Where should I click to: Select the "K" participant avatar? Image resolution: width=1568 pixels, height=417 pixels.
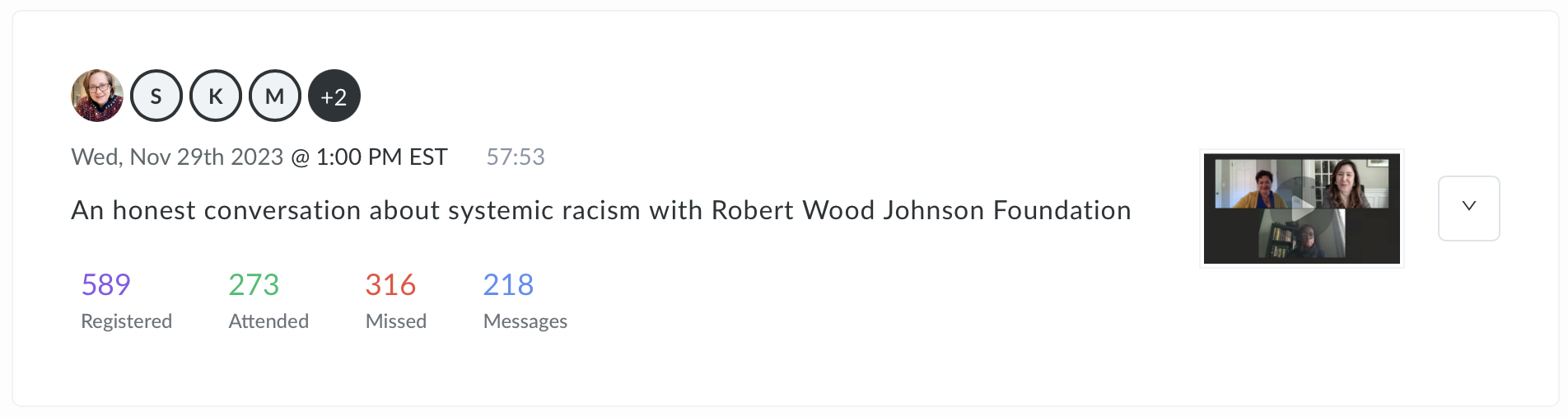pos(216,96)
